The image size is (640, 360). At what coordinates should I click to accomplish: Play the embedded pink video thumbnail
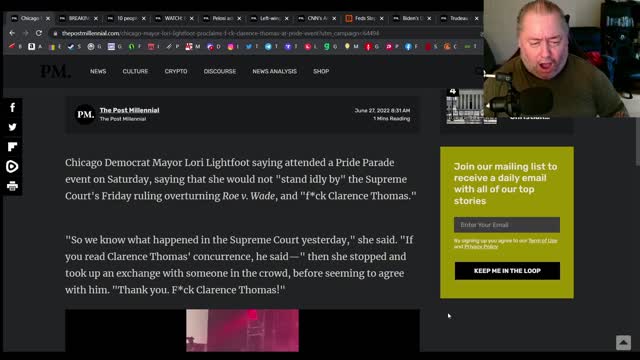pos(242,330)
